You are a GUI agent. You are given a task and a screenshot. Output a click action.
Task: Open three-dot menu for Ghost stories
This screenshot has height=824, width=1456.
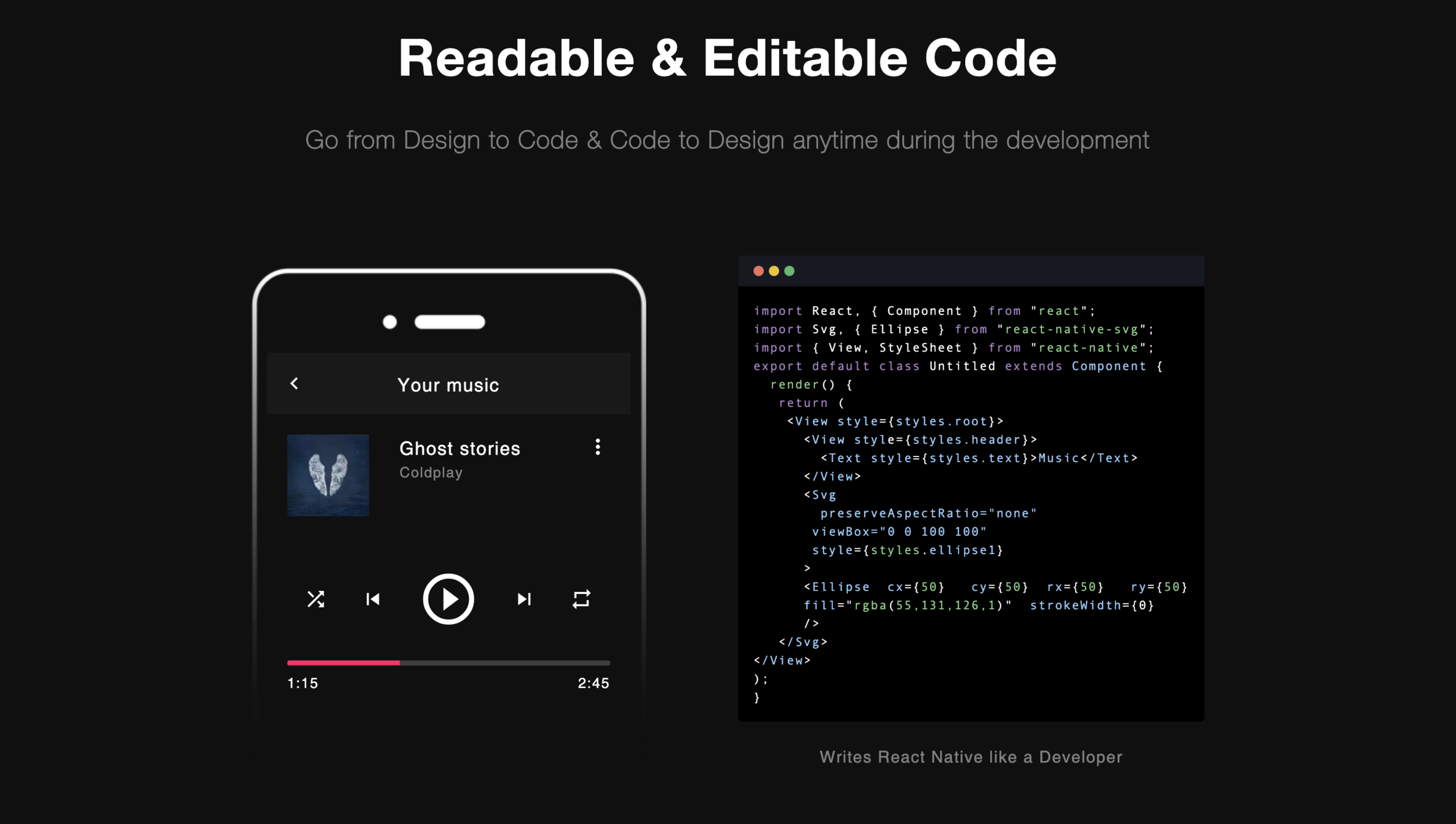pyautogui.click(x=598, y=447)
